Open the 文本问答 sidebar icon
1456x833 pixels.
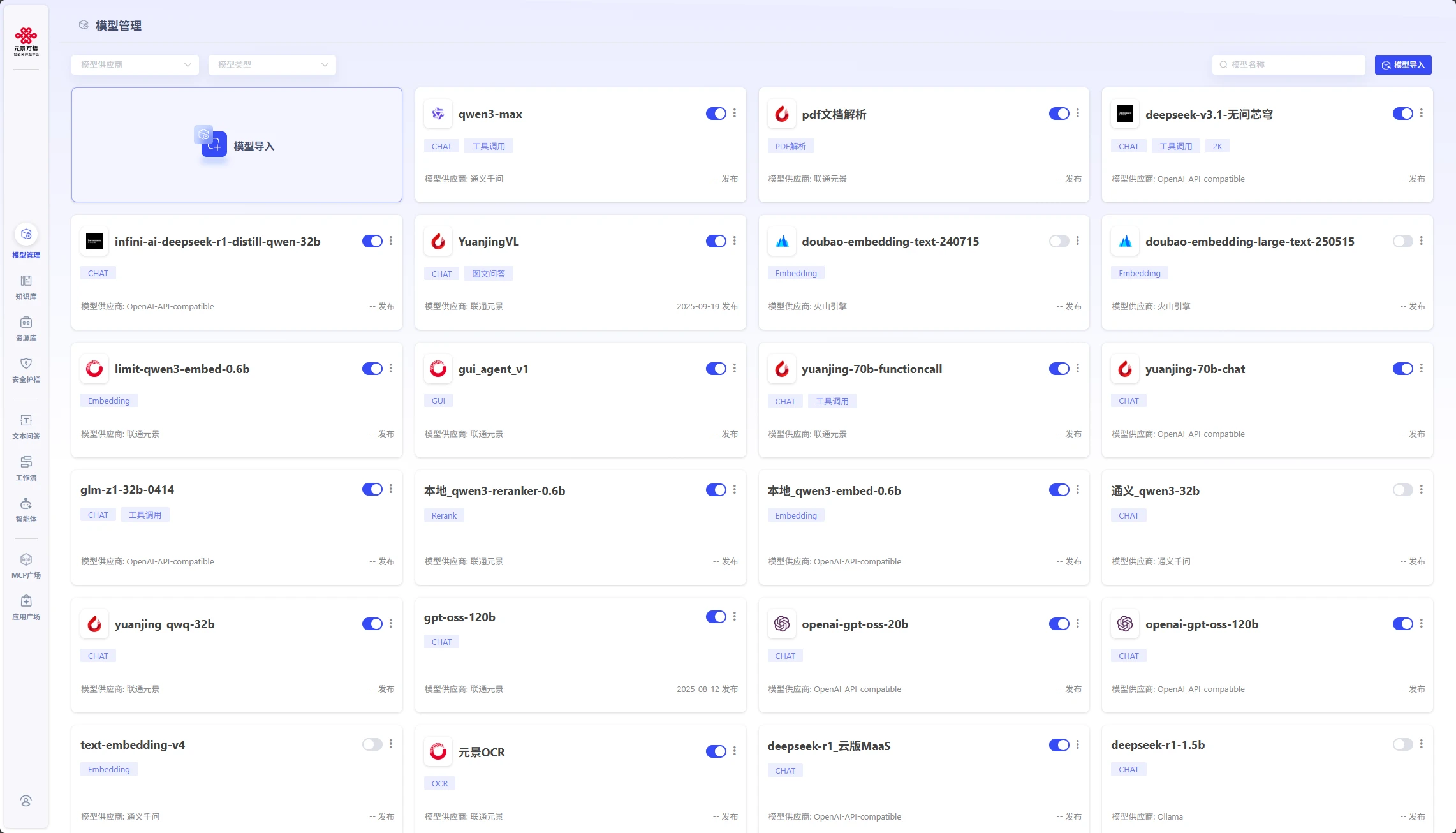point(26,420)
